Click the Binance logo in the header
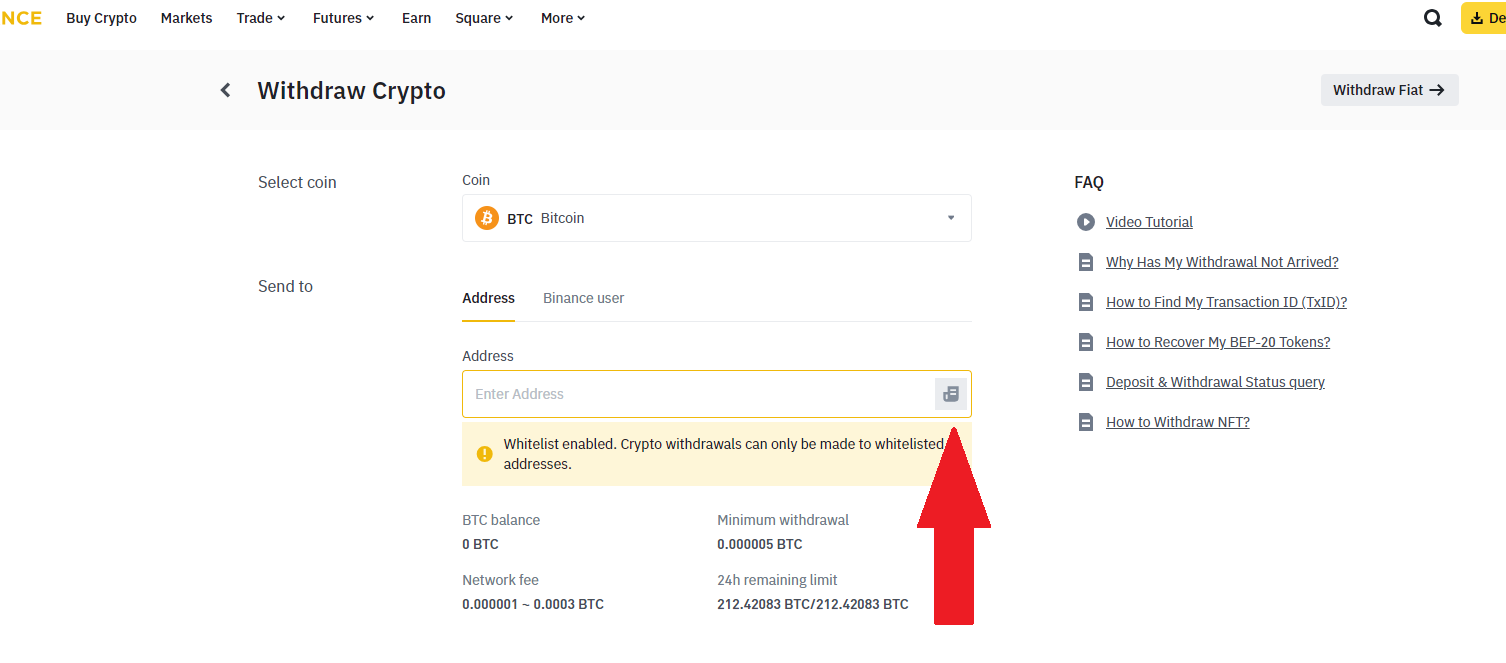The height and width of the screenshot is (663, 1506). point(21,18)
